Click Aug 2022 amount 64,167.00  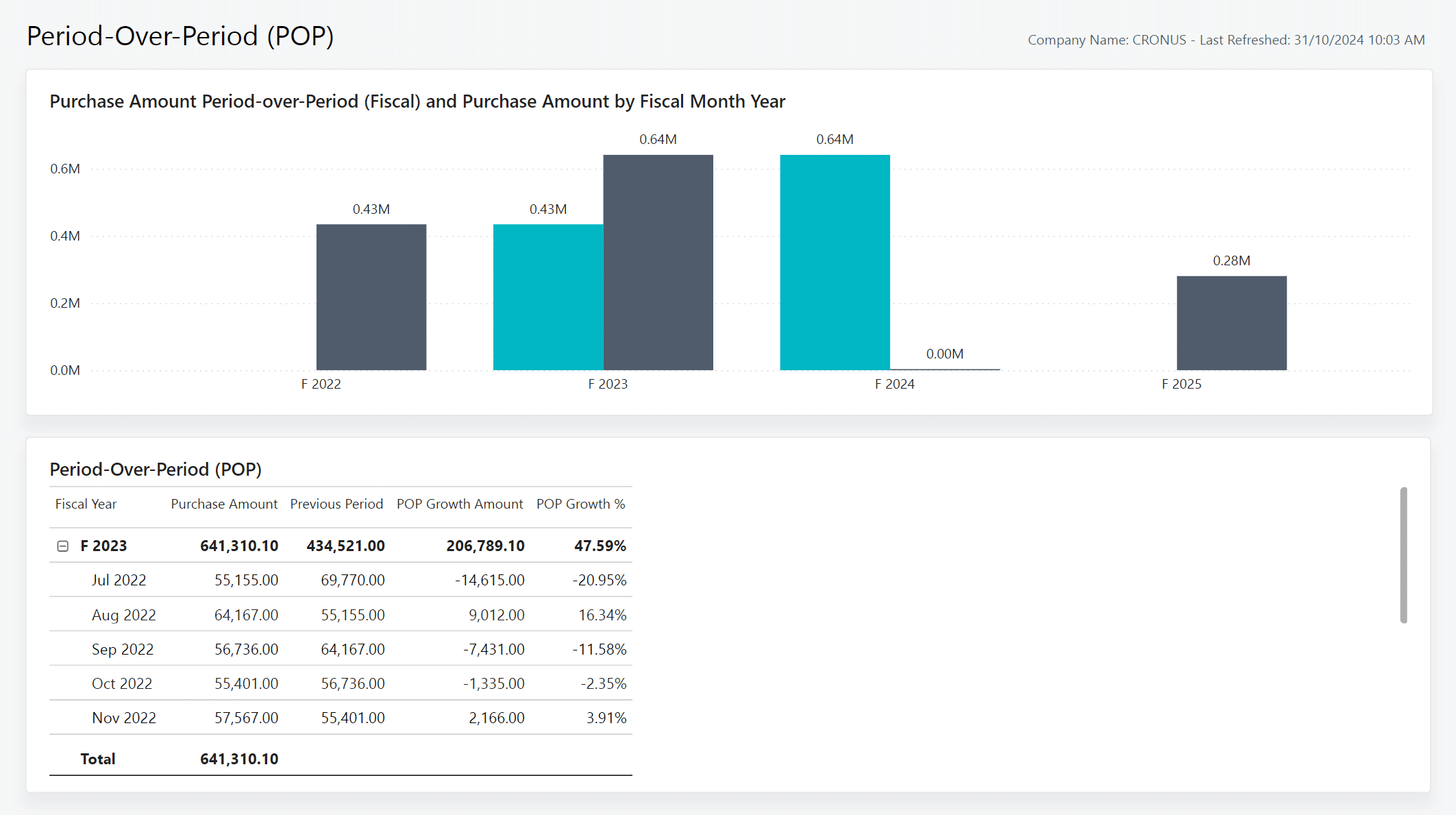pyautogui.click(x=247, y=615)
